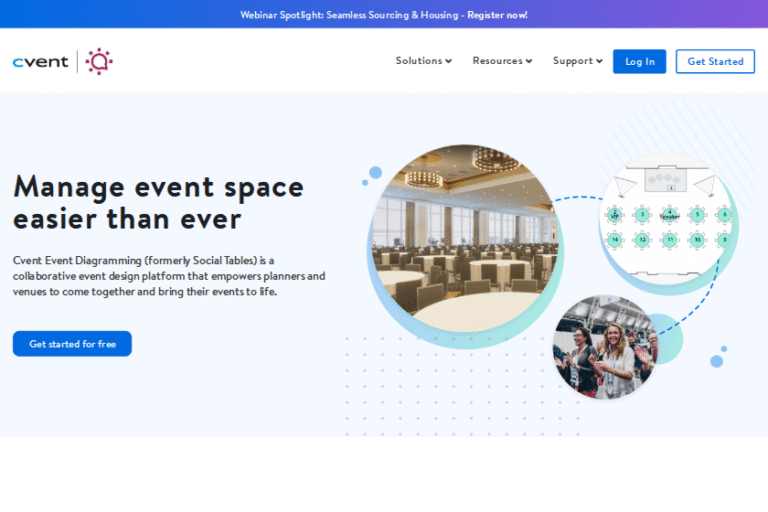Expand the Solutions dropdown menu
768x512 pixels.
(423, 61)
